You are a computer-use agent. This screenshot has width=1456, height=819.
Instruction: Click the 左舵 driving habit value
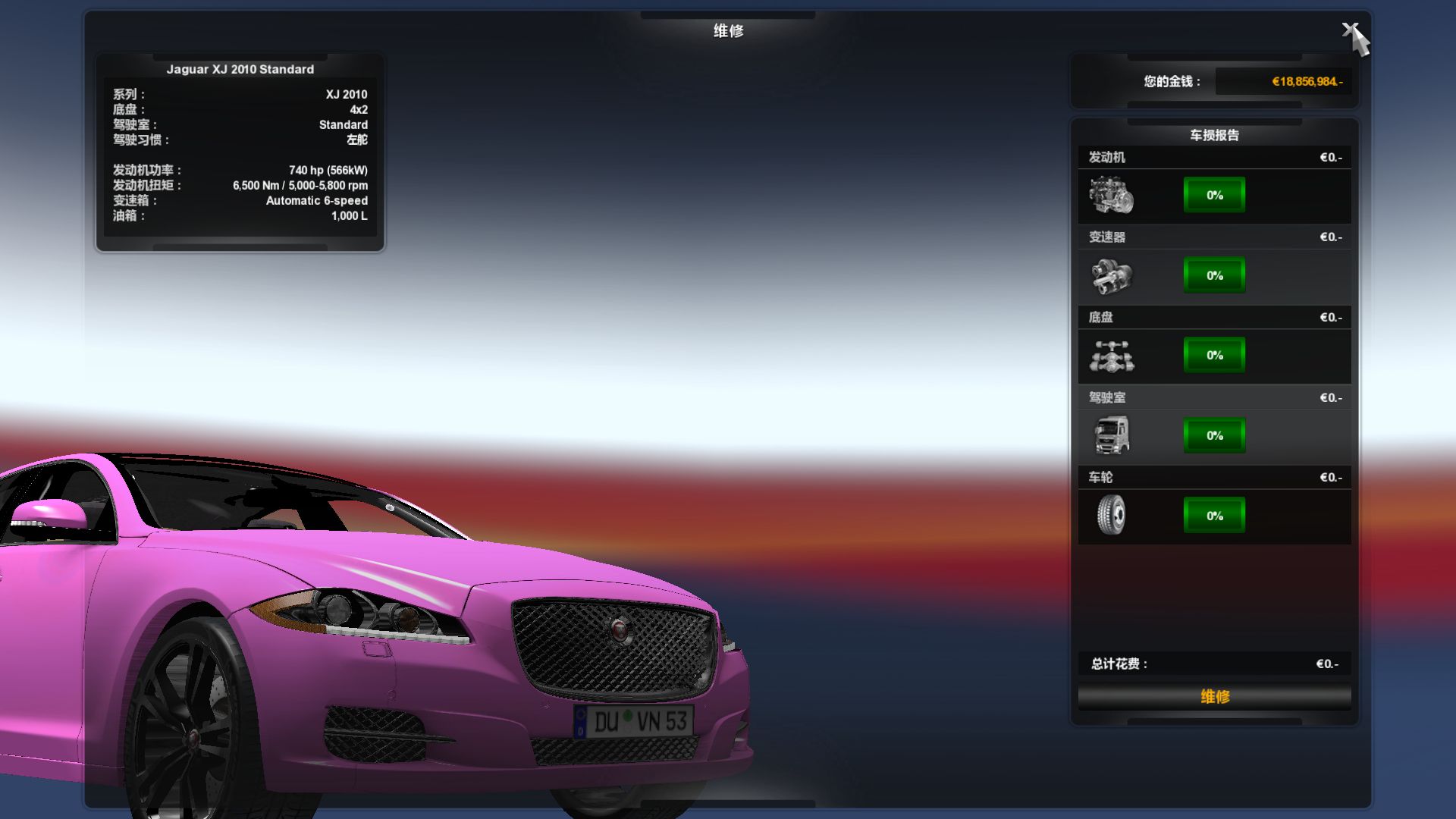tap(357, 140)
